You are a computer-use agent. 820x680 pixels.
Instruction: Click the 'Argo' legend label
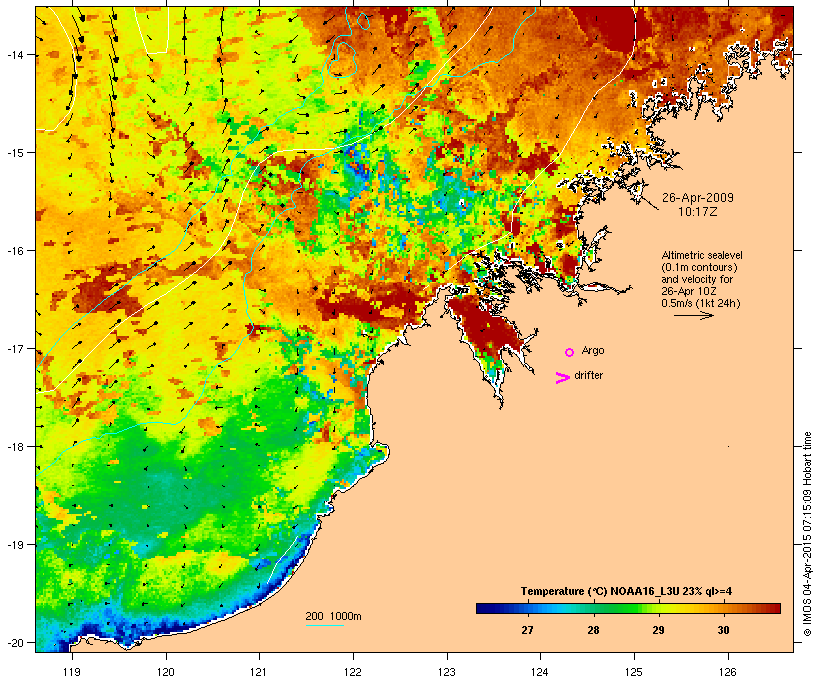pyautogui.click(x=593, y=350)
